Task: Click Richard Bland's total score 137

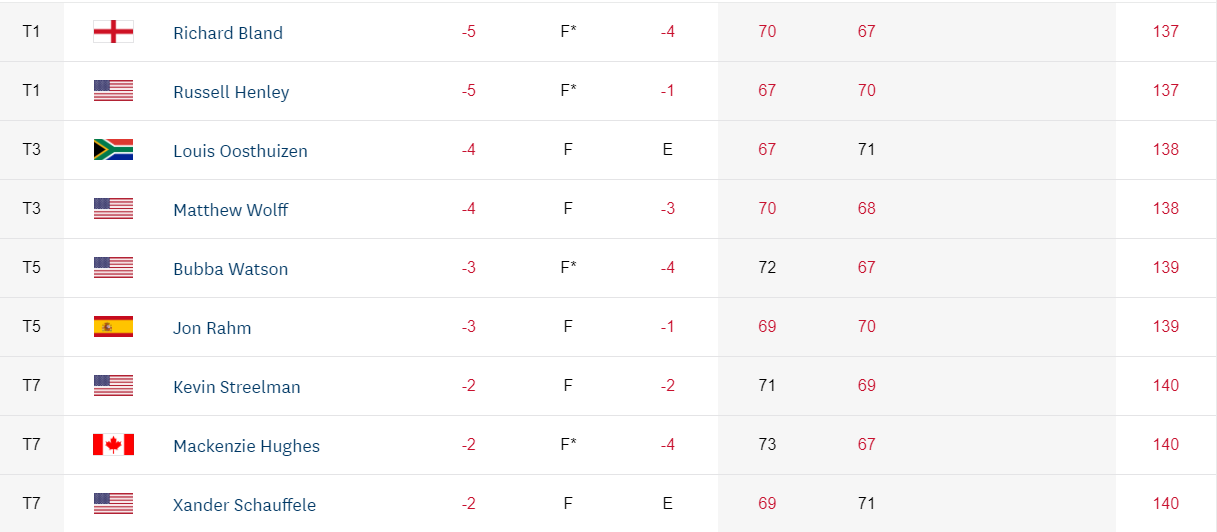Action: coord(1165,32)
